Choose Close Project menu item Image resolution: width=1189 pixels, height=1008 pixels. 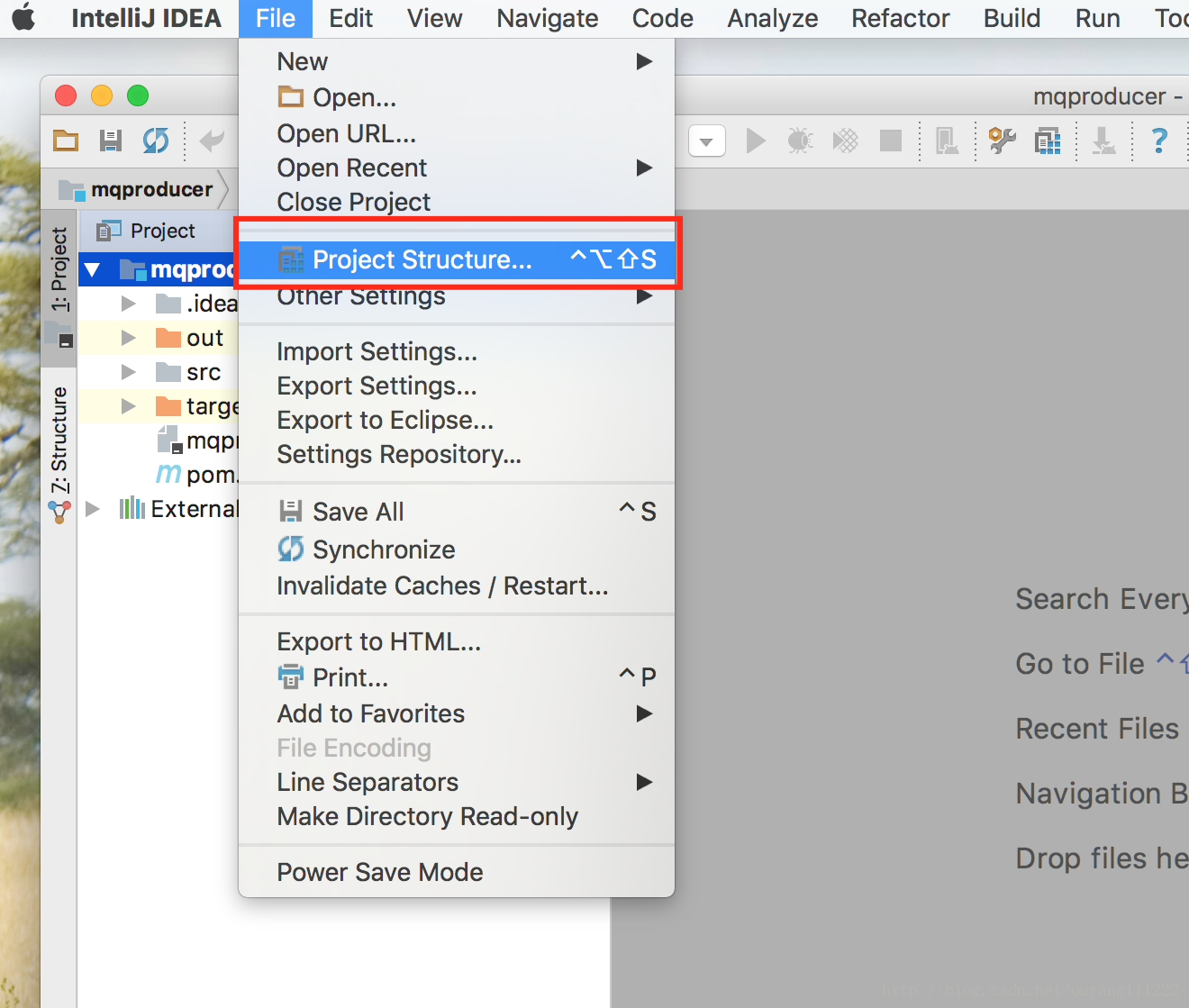457,202
